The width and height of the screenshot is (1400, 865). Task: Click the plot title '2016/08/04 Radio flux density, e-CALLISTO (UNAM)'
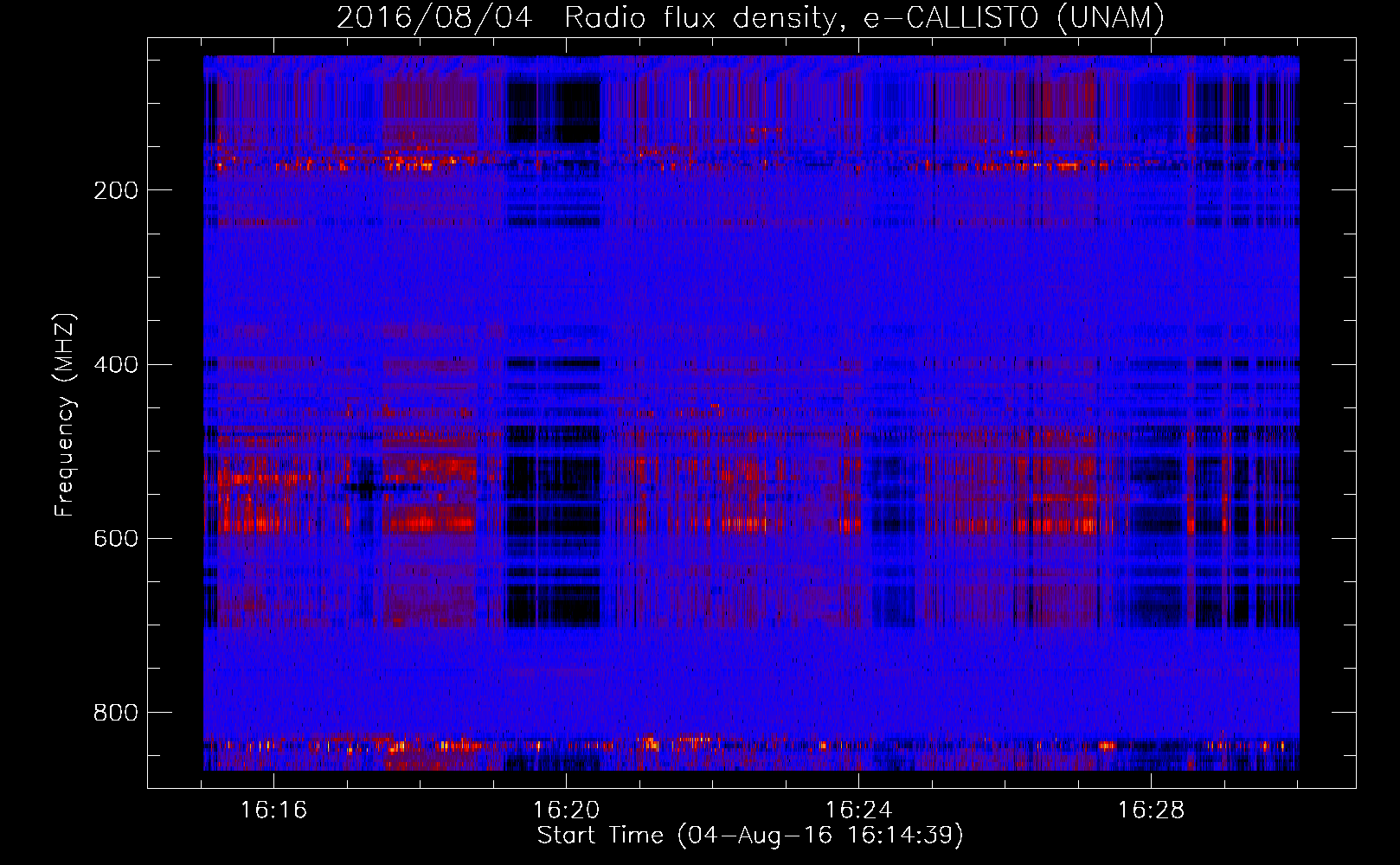pyautogui.click(x=751, y=17)
